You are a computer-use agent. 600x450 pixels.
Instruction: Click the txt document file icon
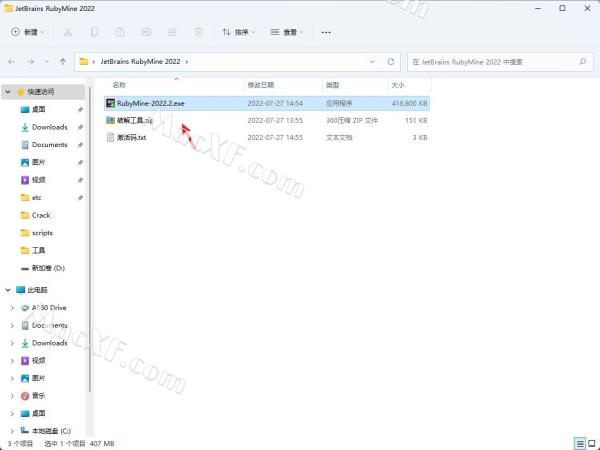111,137
